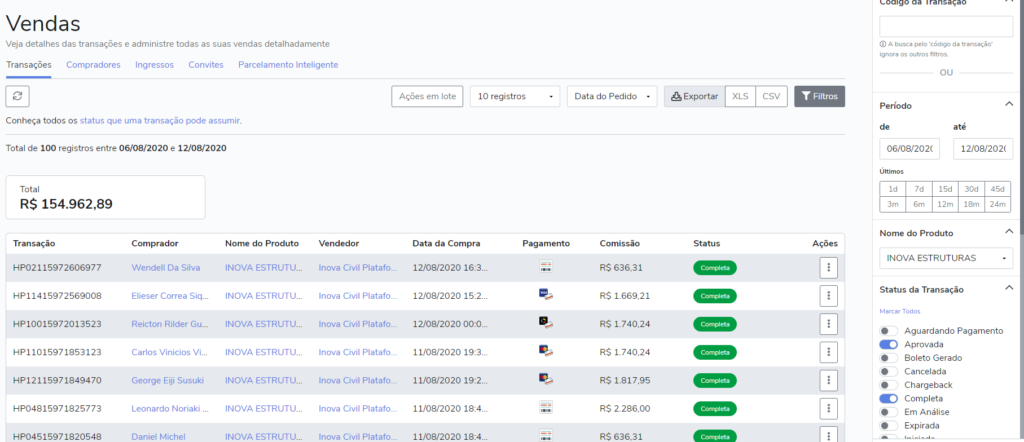Screen dimensions: 1024x442
Task: Collapse the Status da Transação section
Action: click(1009, 287)
